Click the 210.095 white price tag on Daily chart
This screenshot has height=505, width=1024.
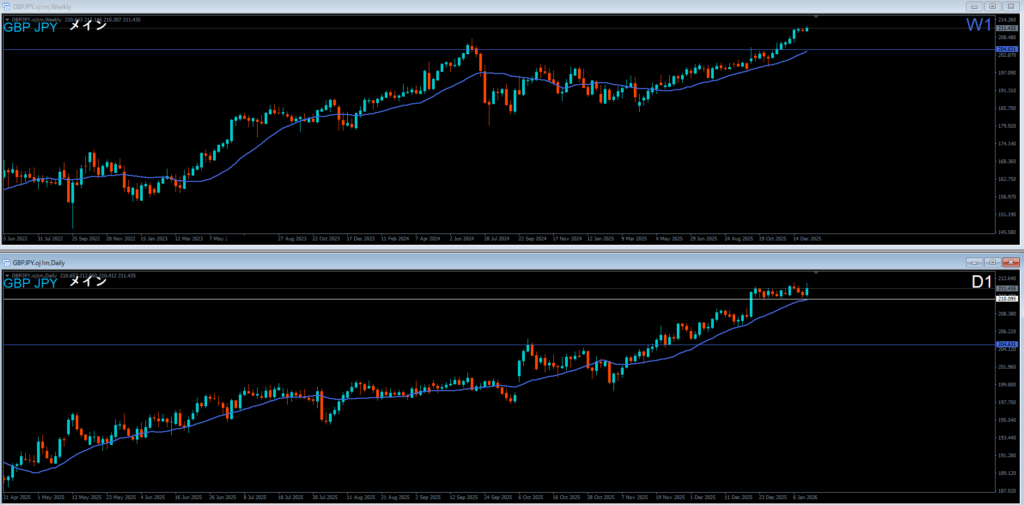coord(1006,298)
